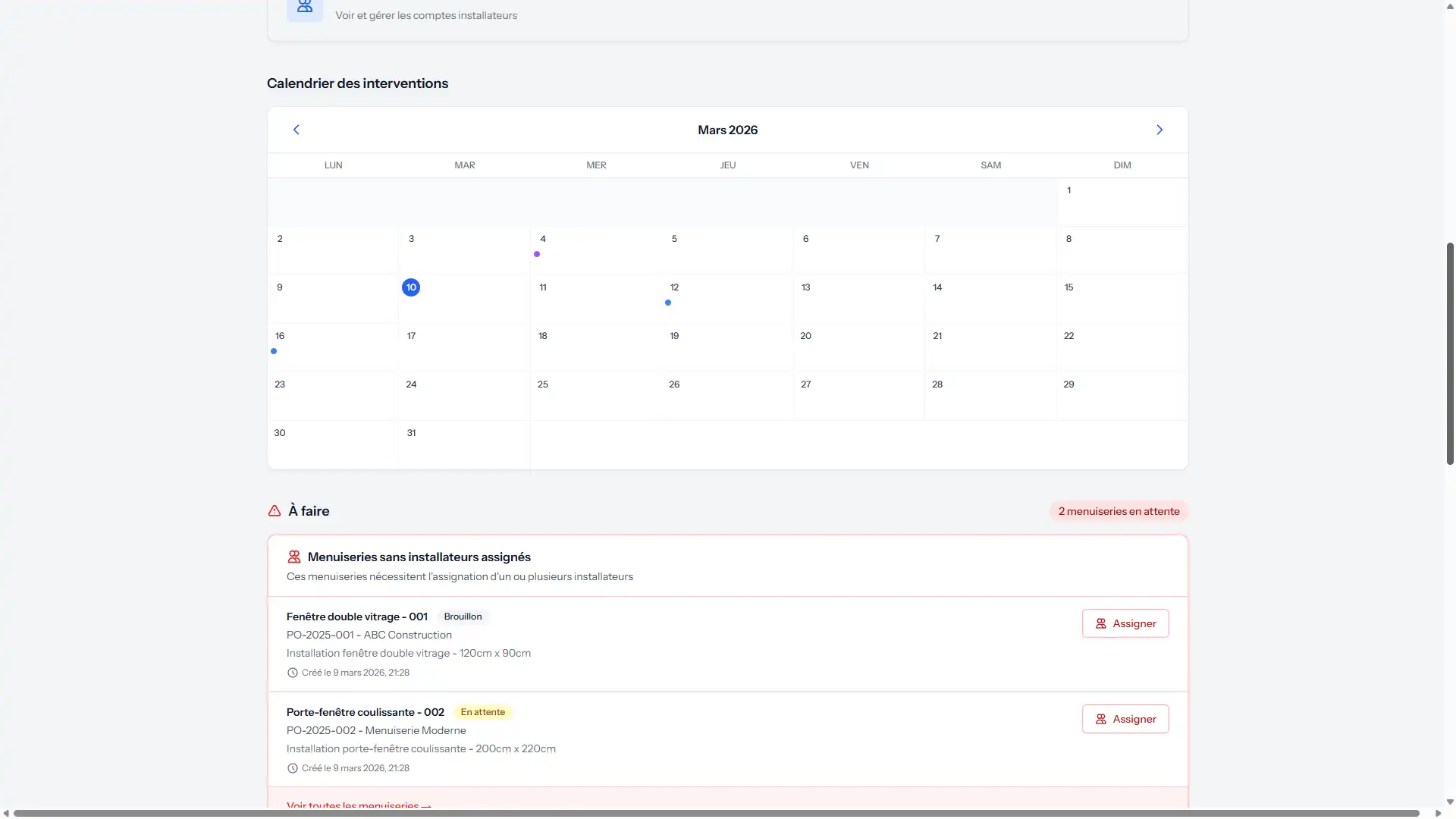Click clock icon under Porte-fenêtre coulissante

pyautogui.click(x=293, y=768)
